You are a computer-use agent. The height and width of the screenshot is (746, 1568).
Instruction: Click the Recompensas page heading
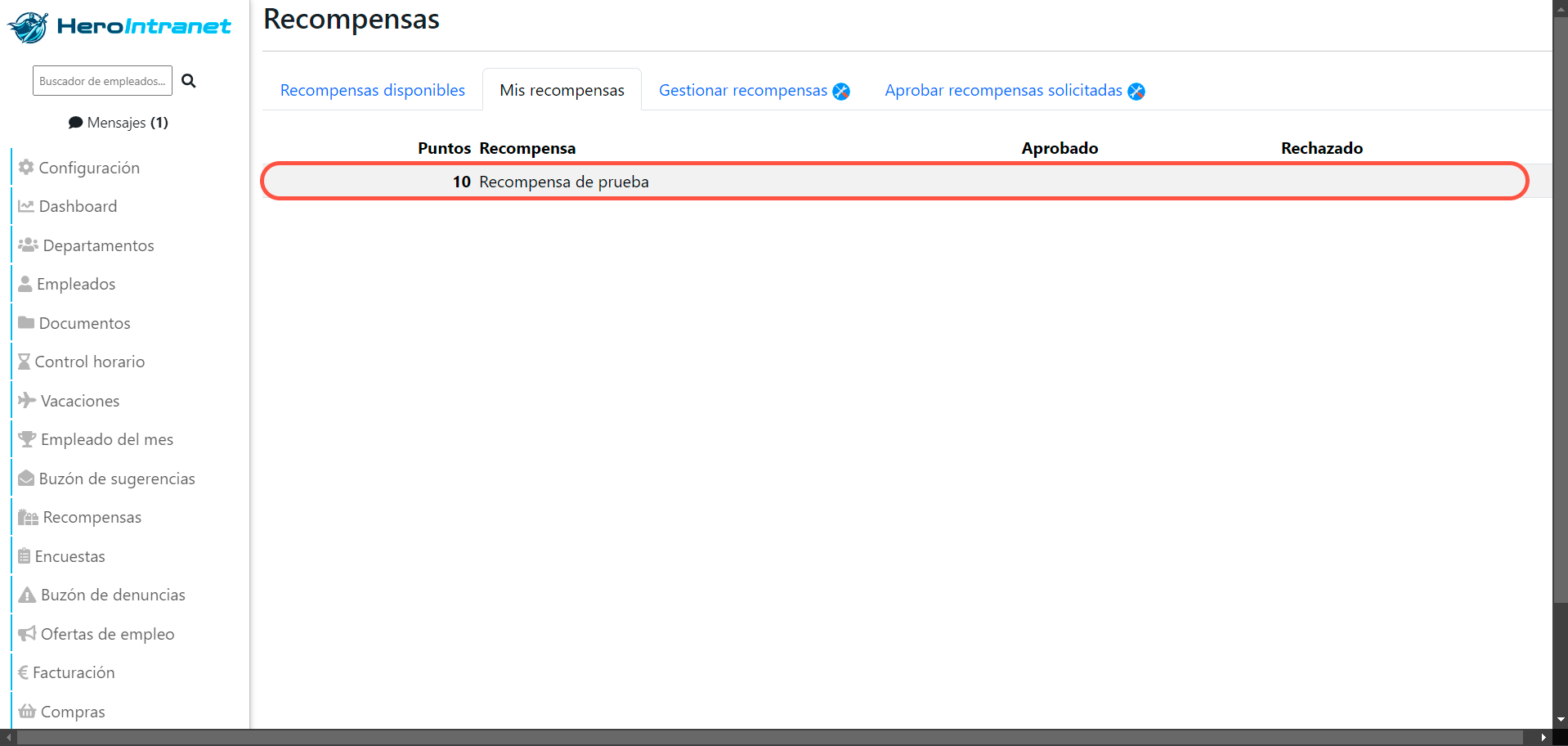click(x=352, y=19)
